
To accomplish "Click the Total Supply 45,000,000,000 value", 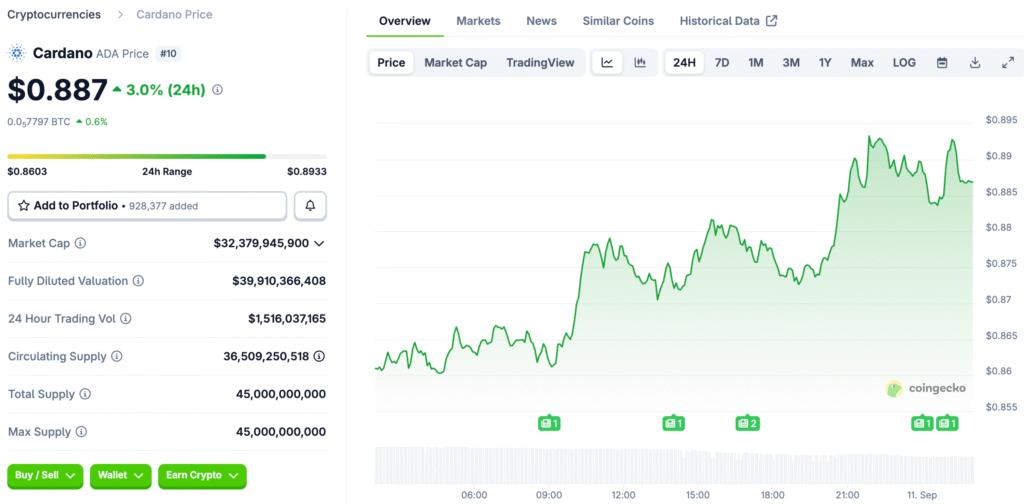I will (281, 394).
